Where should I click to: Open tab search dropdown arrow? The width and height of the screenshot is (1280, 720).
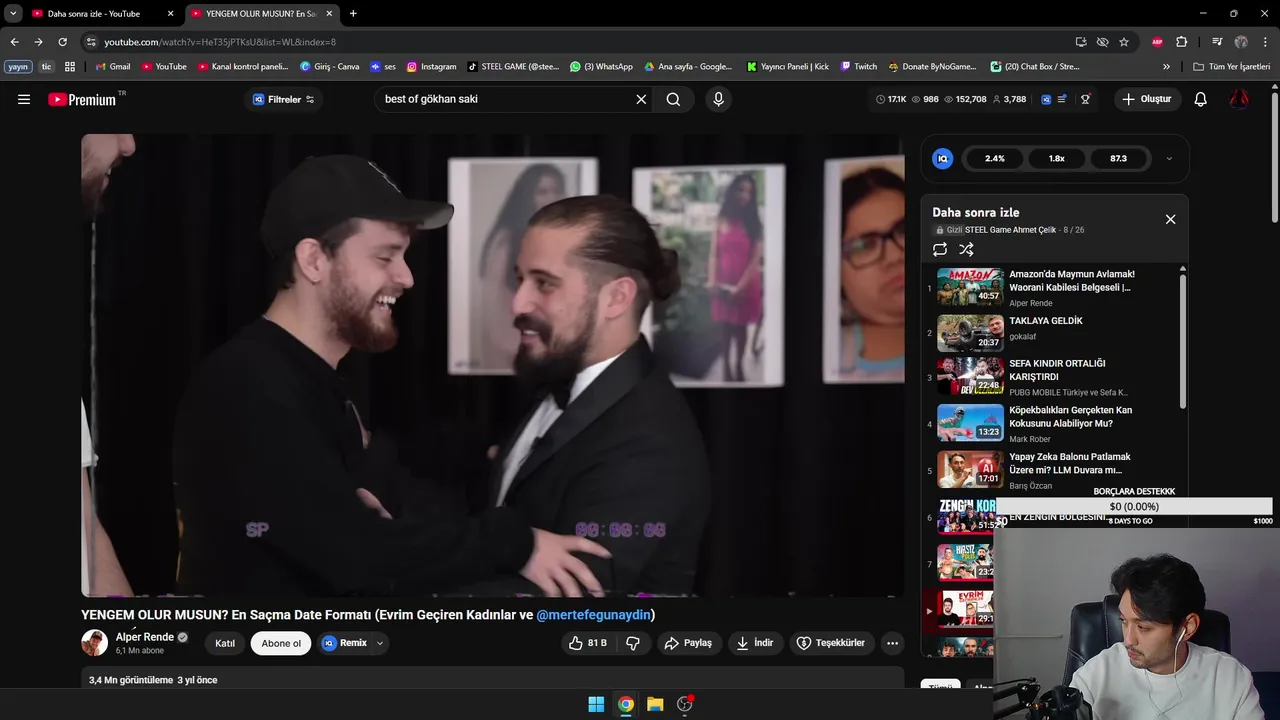[13, 14]
